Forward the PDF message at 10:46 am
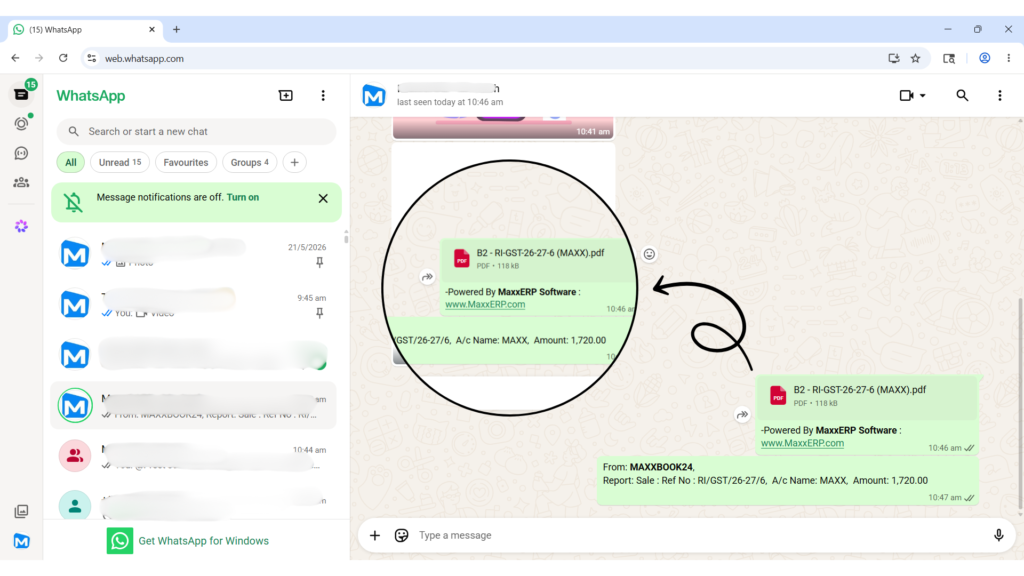The height and width of the screenshot is (576, 1024). 742,414
